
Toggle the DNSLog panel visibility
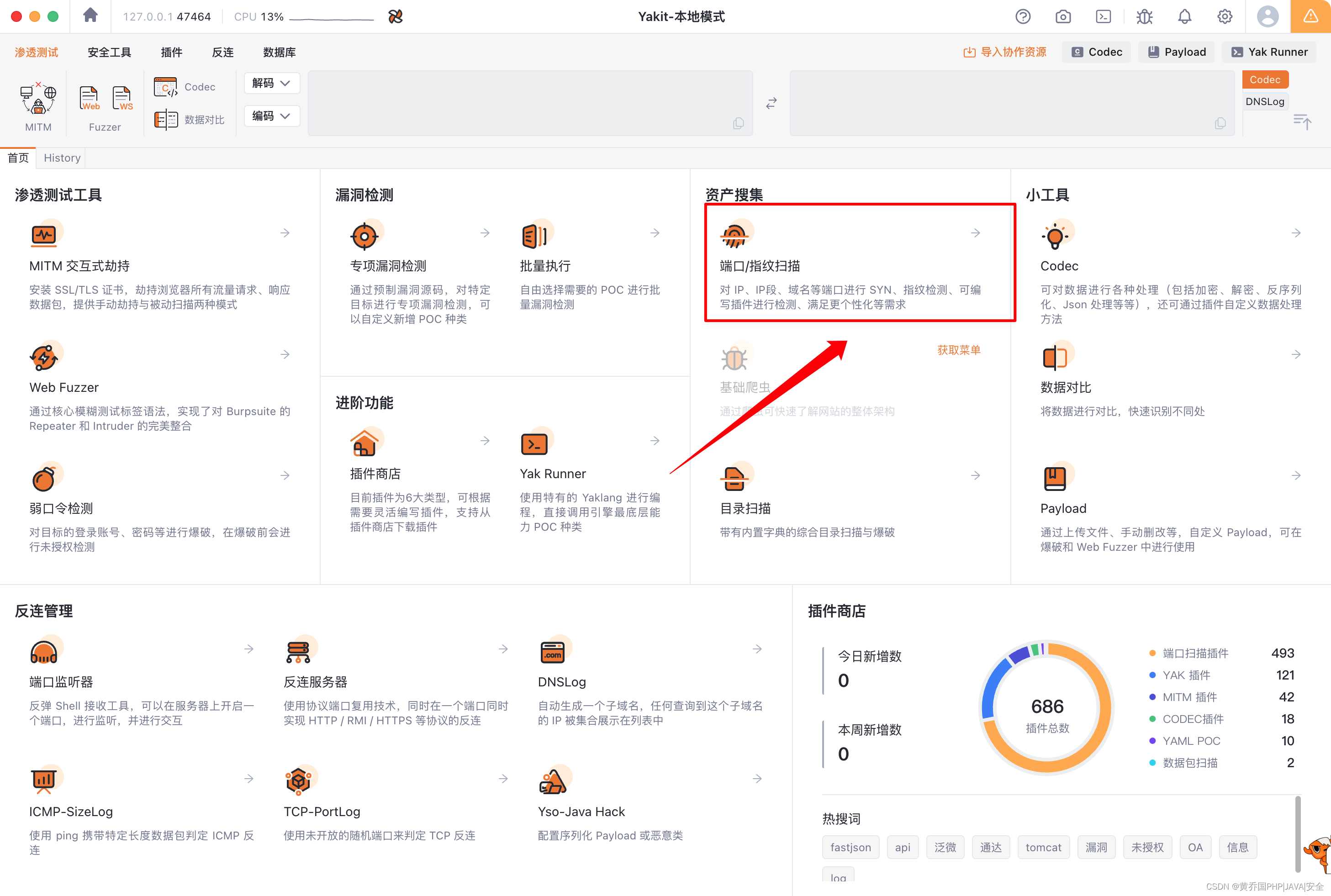coord(1263,101)
